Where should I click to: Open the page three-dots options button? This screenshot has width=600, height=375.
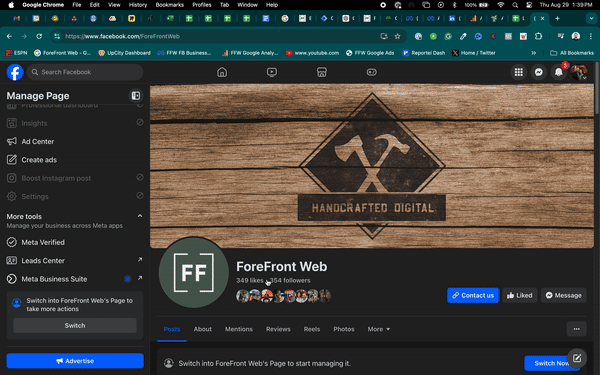(x=576, y=329)
